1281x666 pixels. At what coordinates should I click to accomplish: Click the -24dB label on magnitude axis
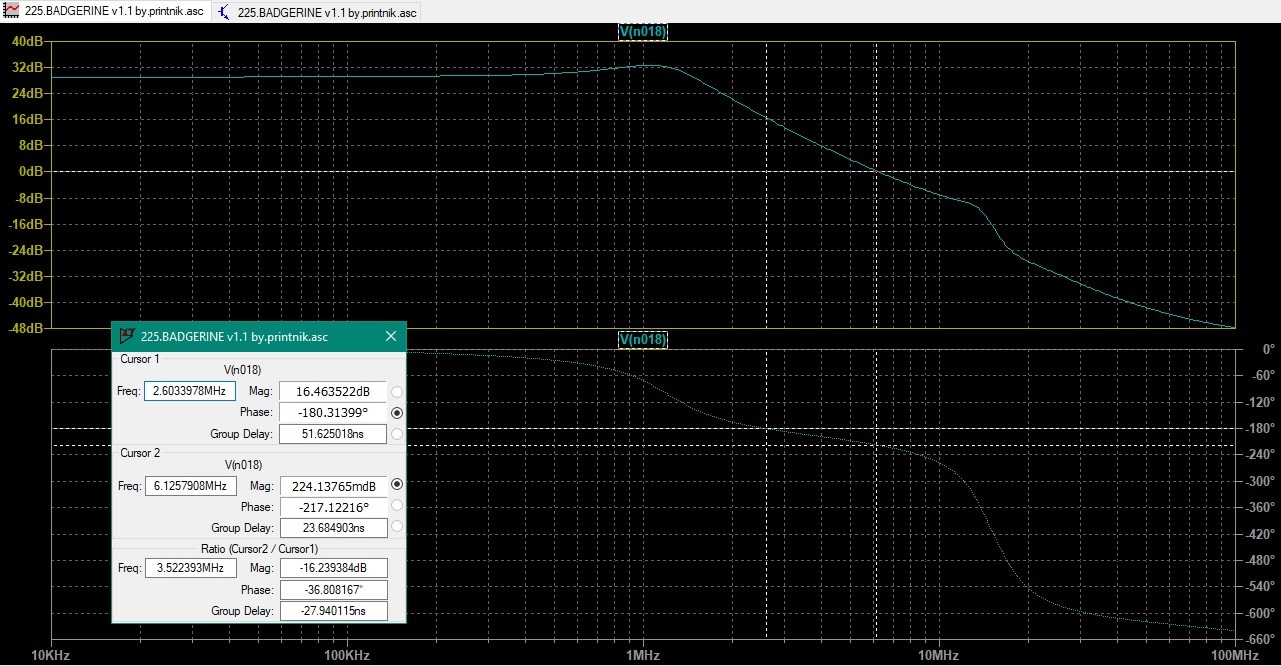(25, 250)
